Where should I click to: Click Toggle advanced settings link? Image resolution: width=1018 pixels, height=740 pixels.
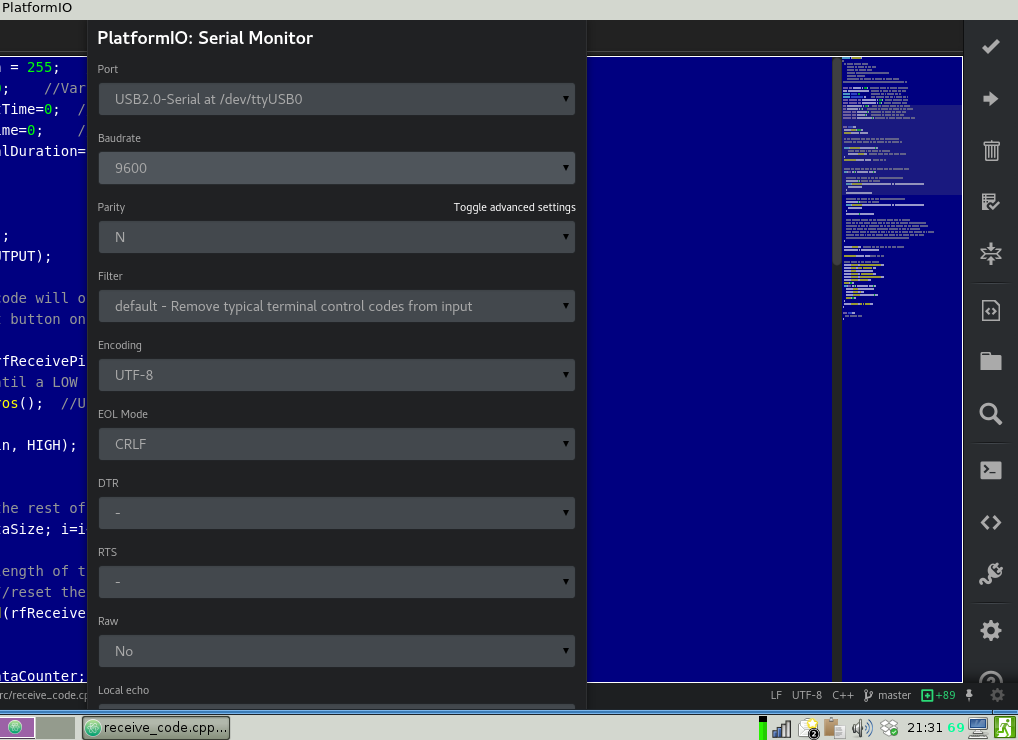514,207
